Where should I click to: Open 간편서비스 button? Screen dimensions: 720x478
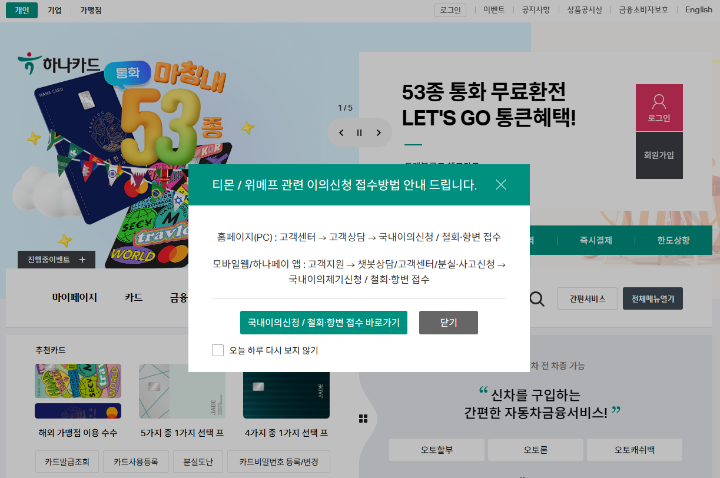(587, 299)
